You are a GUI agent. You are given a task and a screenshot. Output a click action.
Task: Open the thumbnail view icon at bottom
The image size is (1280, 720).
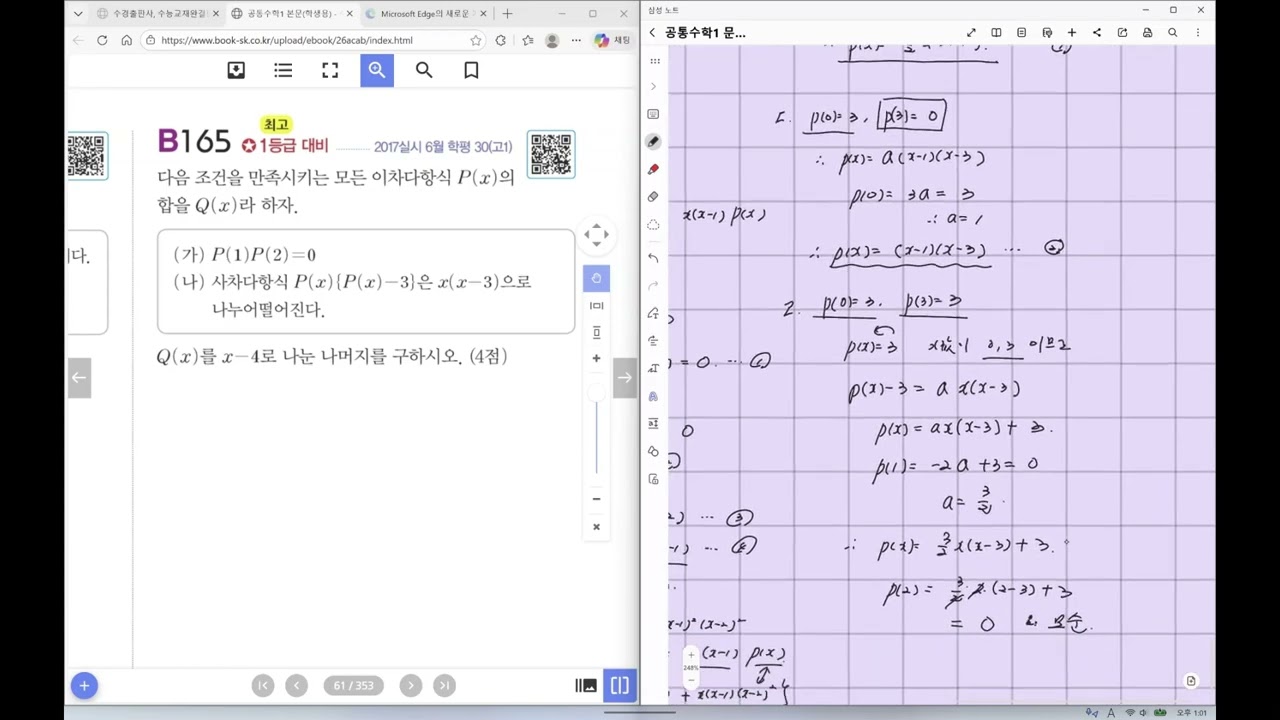coord(586,685)
